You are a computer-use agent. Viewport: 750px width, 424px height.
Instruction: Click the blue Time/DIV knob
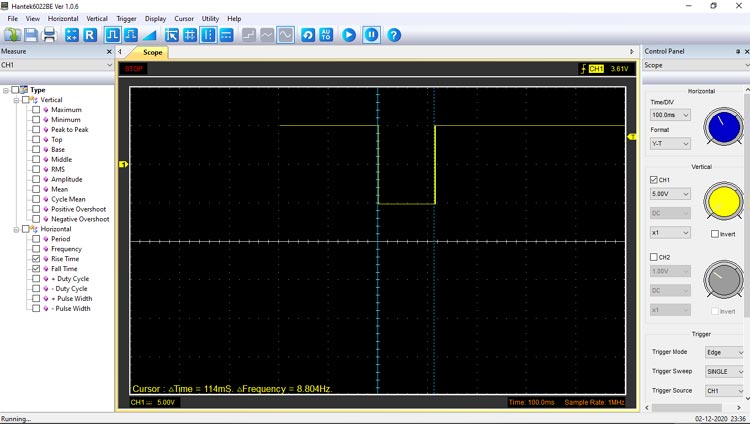(723, 127)
